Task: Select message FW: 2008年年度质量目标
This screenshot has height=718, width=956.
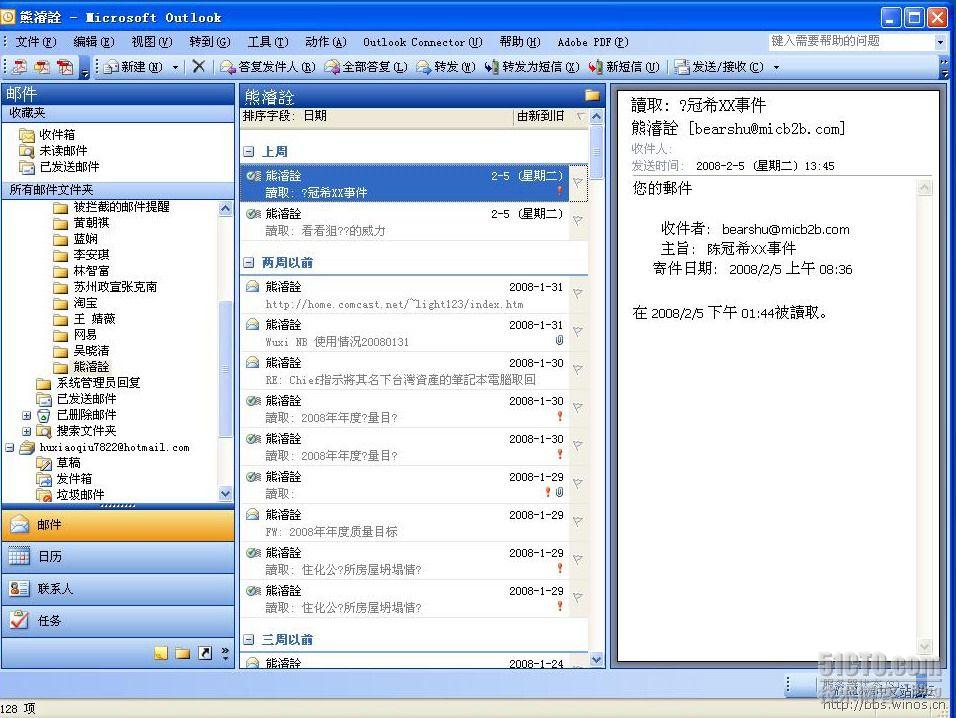Action: (405, 523)
